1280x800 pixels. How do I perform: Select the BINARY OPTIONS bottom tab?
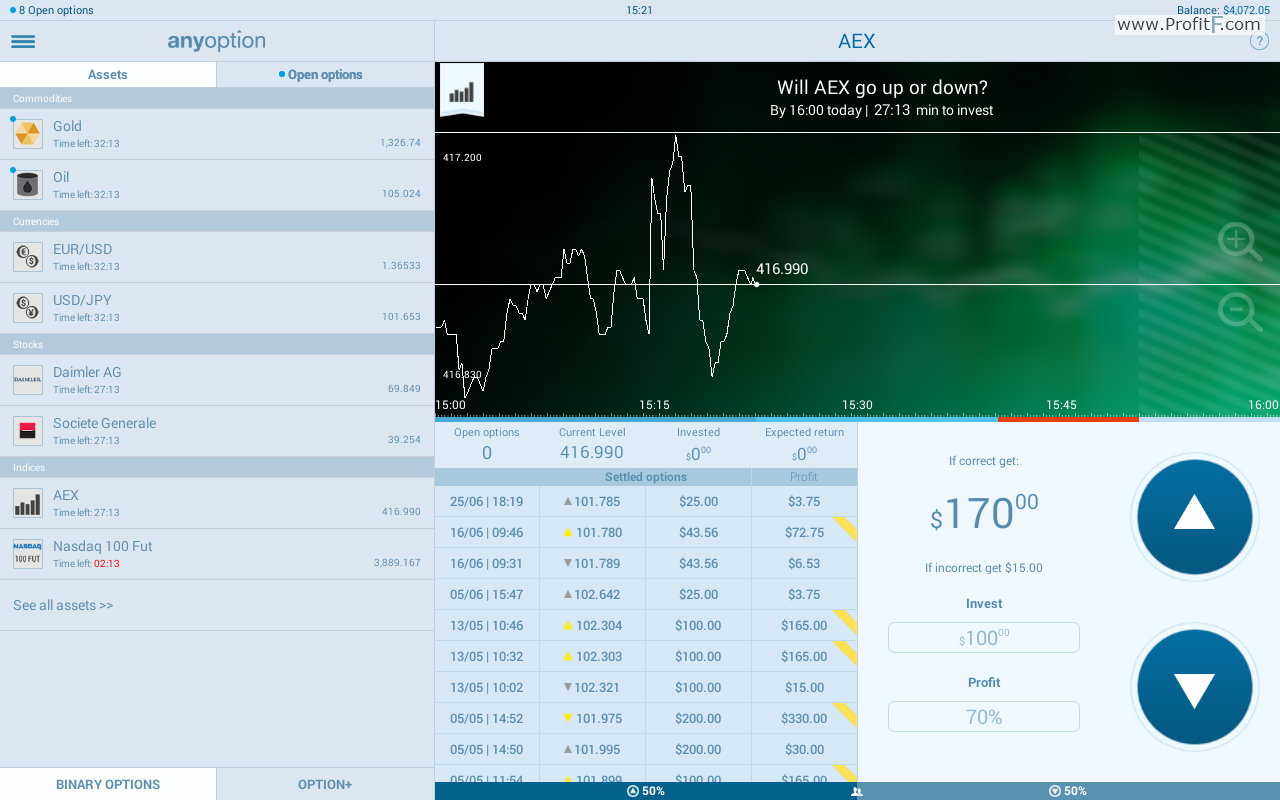[x=108, y=784]
